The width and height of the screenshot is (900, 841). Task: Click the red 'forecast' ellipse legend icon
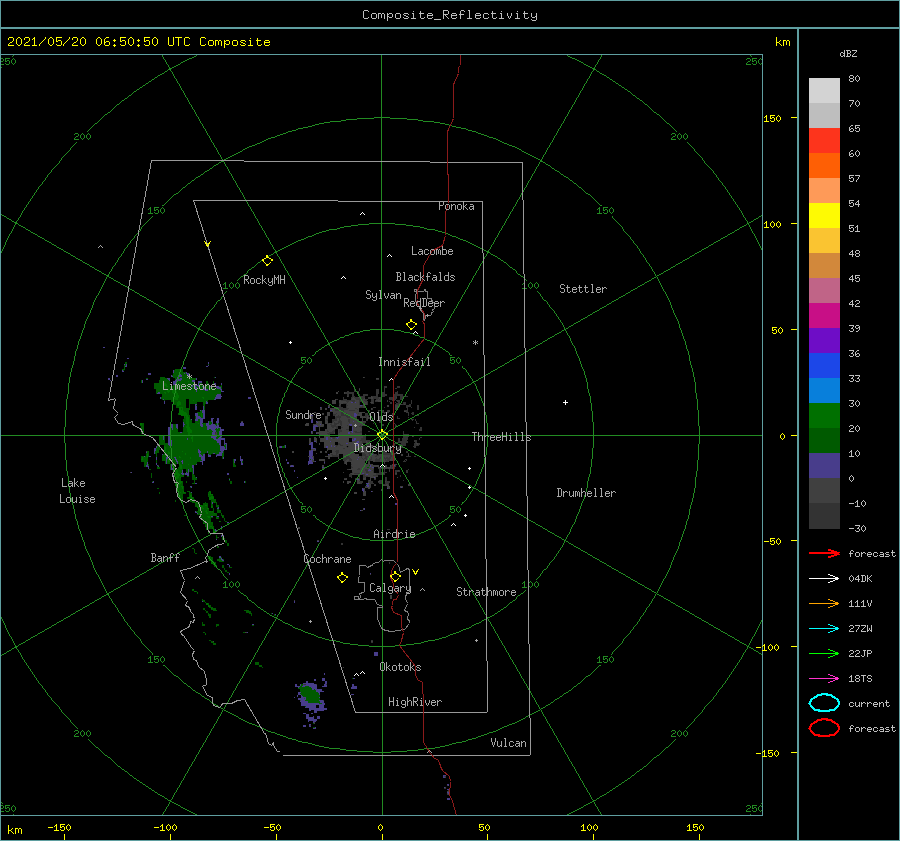(x=824, y=728)
